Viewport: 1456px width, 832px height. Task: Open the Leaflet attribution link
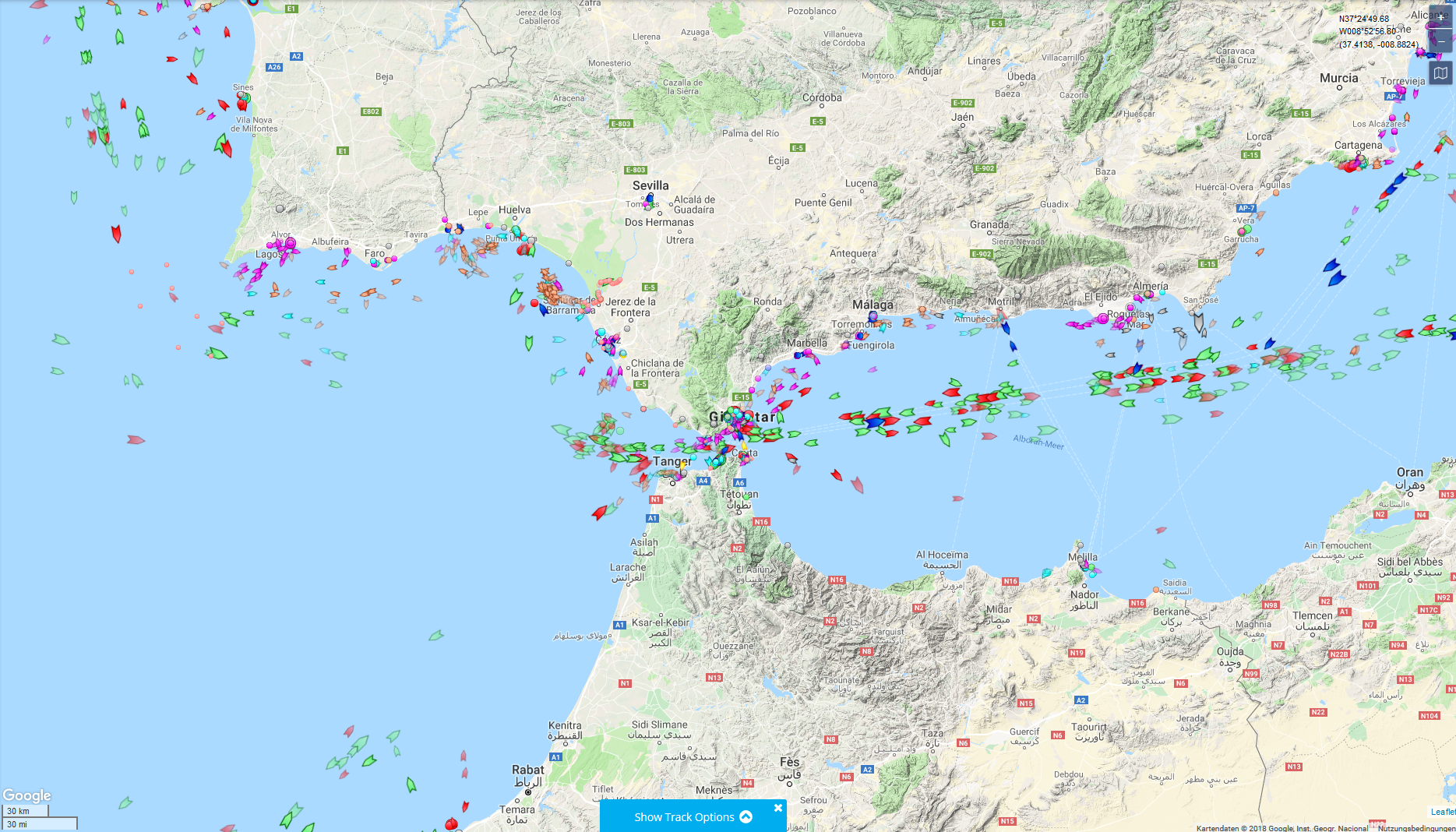pyautogui.click(x=1443, y=812)
